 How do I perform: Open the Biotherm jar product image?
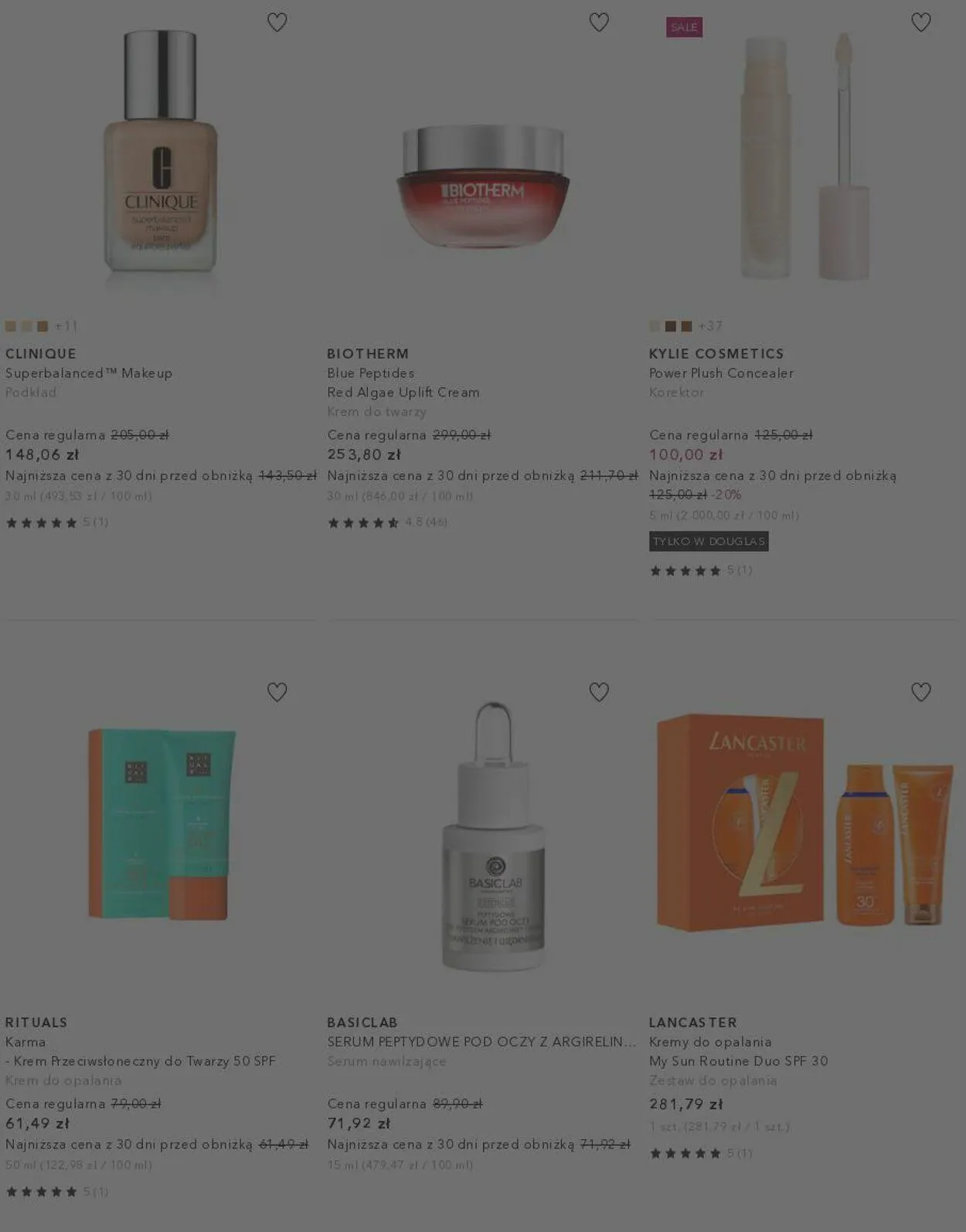point(483,185)
